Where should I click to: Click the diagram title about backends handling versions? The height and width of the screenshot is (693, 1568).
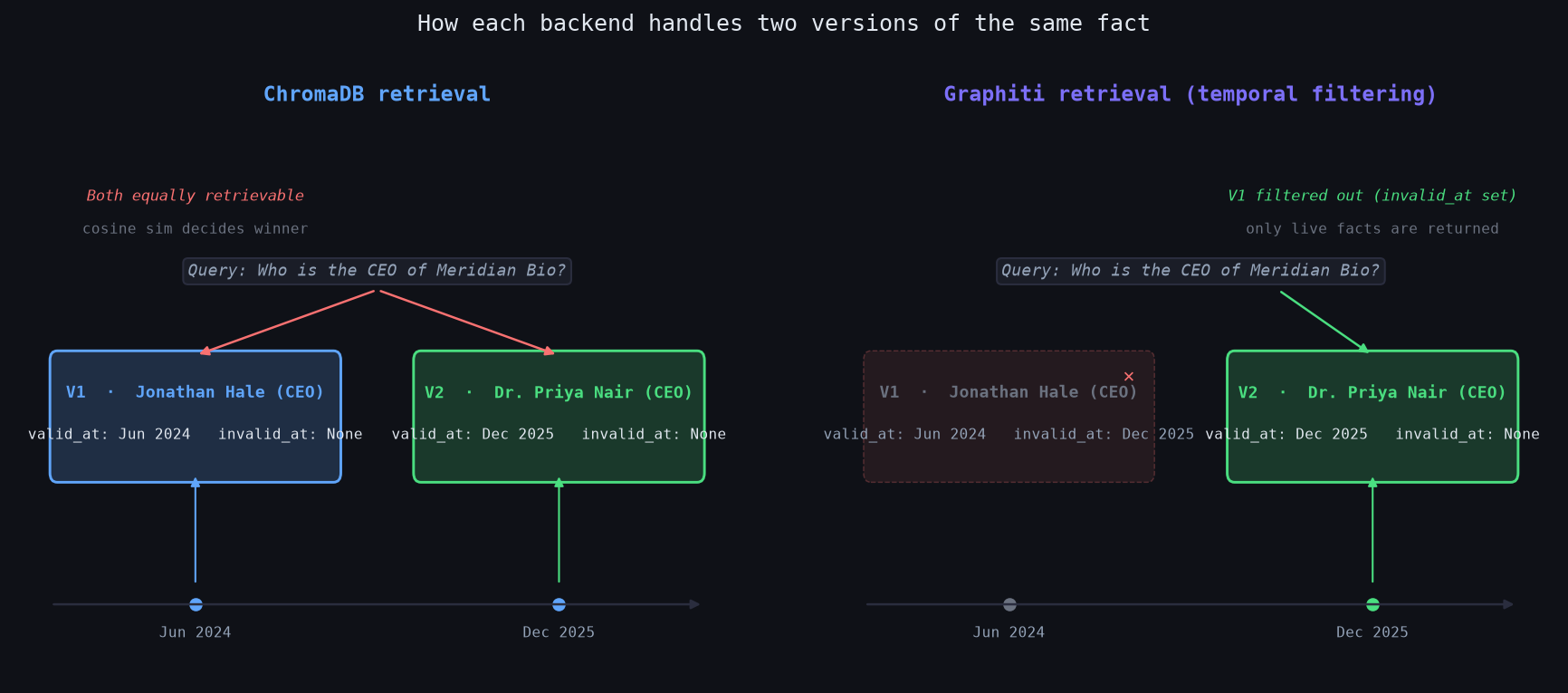(x=783, y=24)
